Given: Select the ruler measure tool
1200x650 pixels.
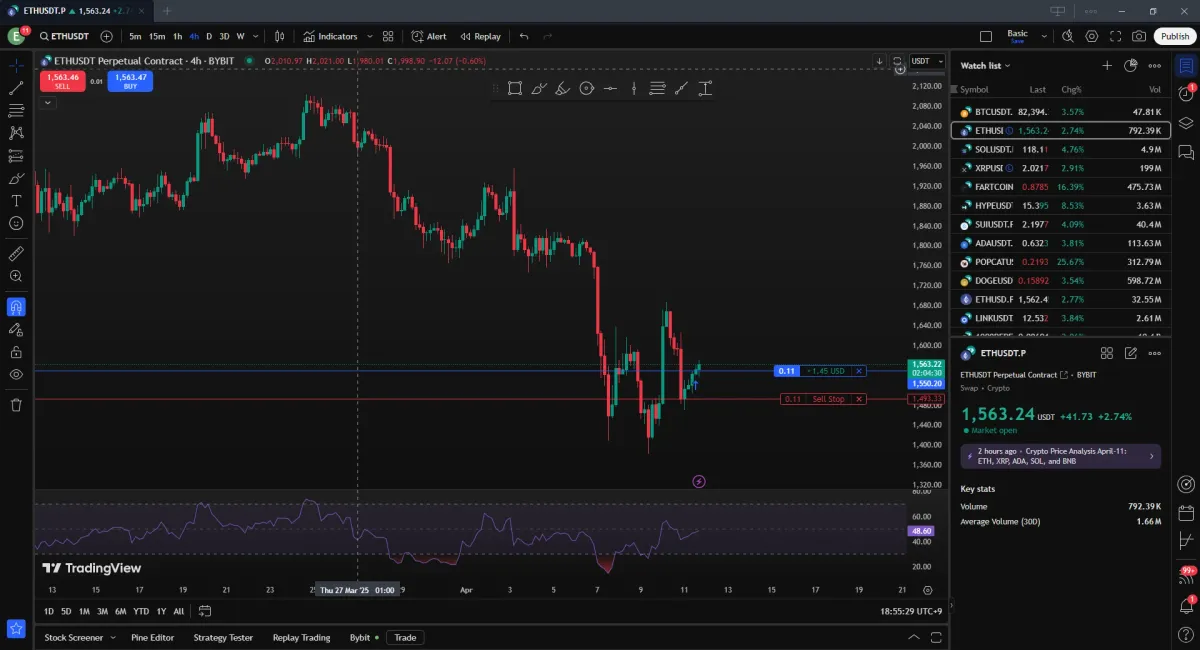Looking at the screenshot, I should [x=16, y=254].
